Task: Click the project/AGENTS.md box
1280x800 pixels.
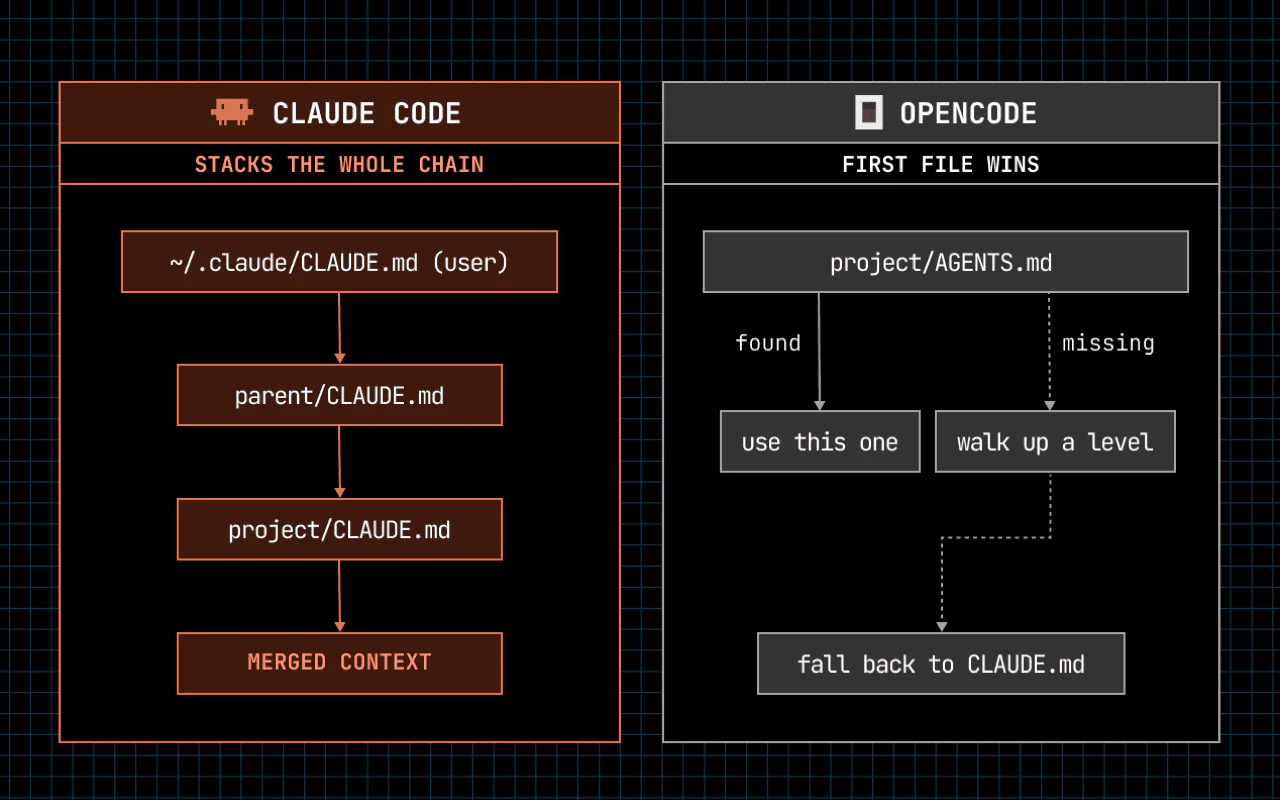Action: pos(946,262)
